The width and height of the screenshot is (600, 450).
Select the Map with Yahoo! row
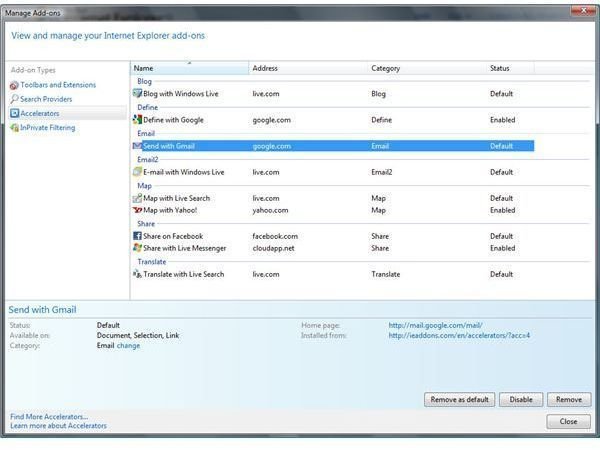[333, 210]
